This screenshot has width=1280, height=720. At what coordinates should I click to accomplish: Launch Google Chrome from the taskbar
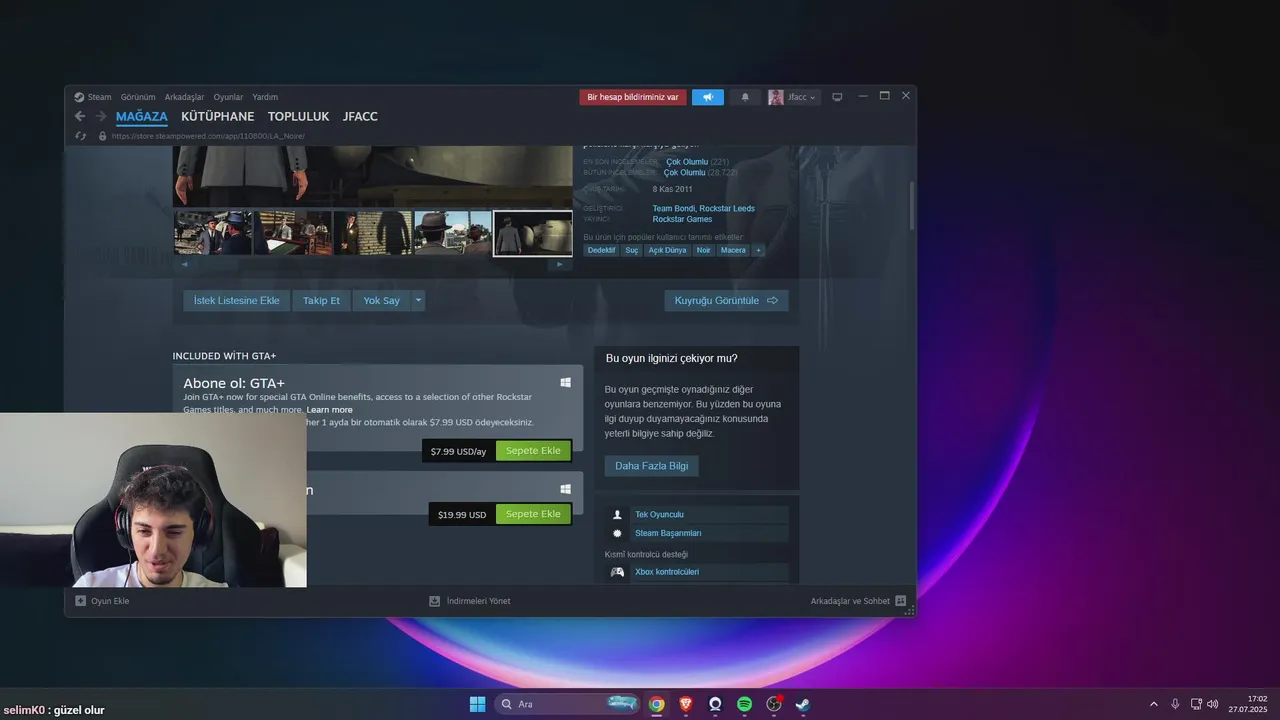click(656, 704)
